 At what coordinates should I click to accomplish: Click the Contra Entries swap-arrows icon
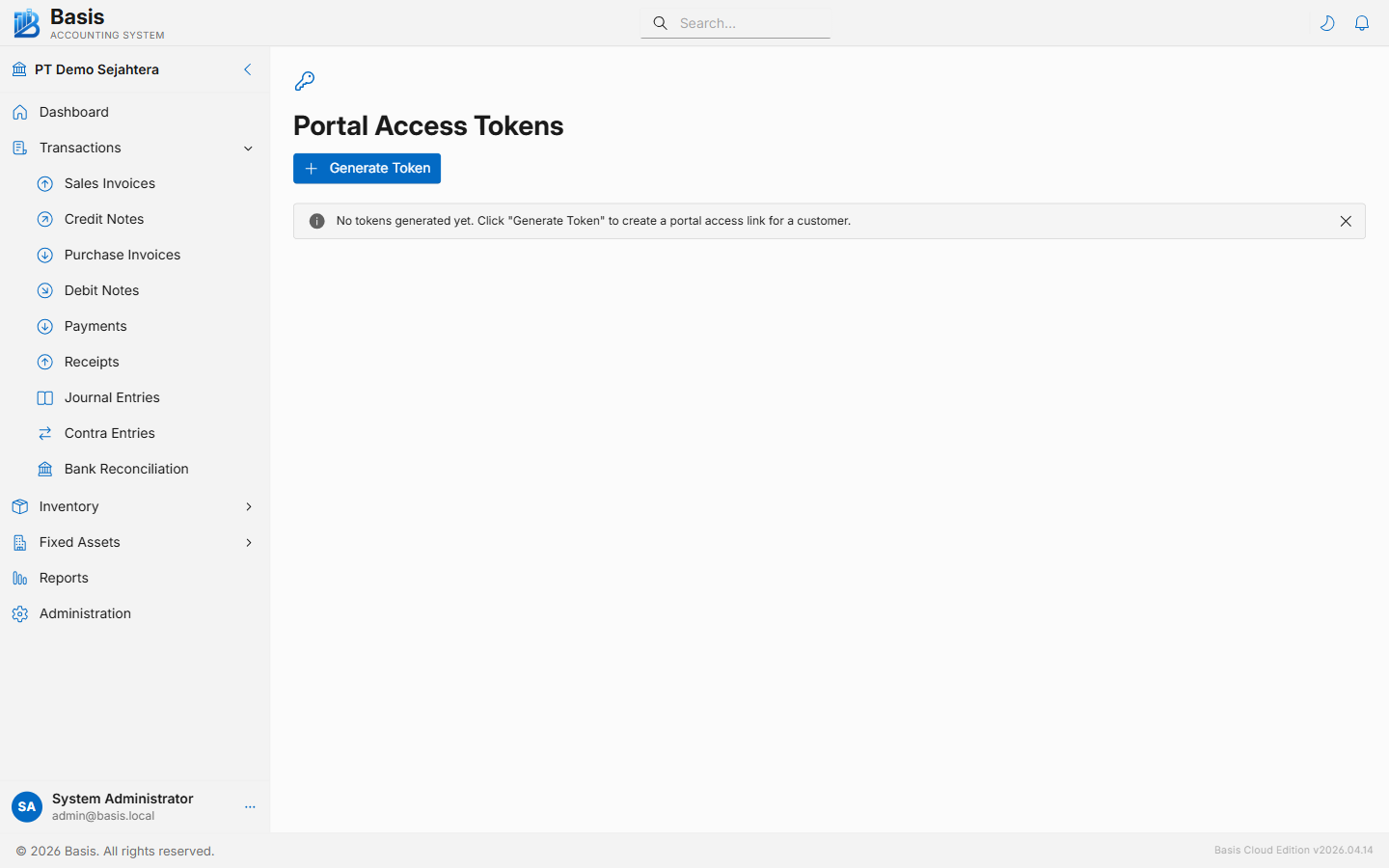44,433
